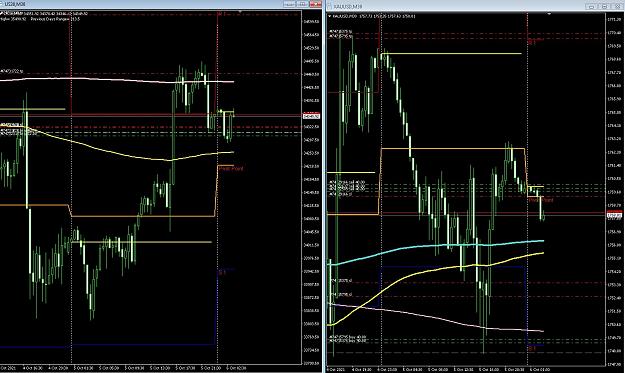Close the XAUUSD chart window
Viewport: 625px width, 373px height.
(x=617, y=6)
